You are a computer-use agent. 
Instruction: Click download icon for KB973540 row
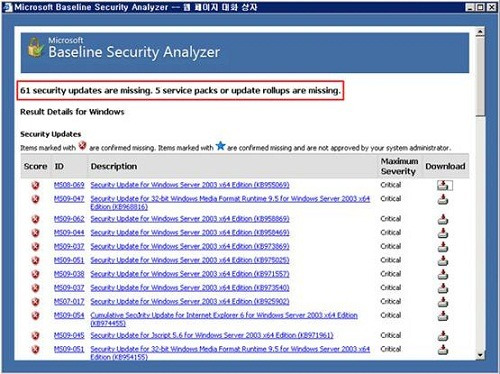[443, 288]
